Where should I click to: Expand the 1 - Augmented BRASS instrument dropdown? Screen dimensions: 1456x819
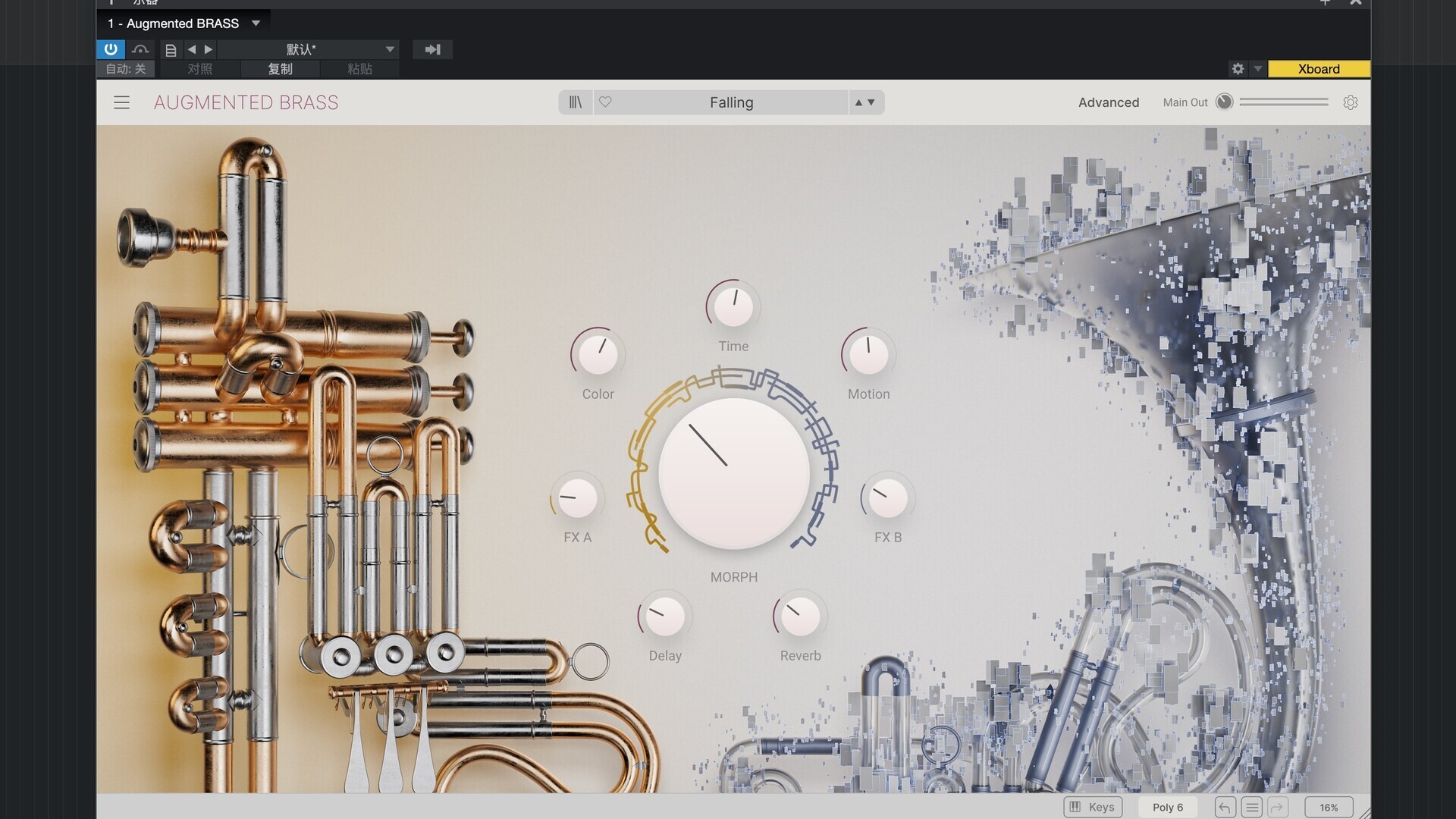(x=256, y=24)
